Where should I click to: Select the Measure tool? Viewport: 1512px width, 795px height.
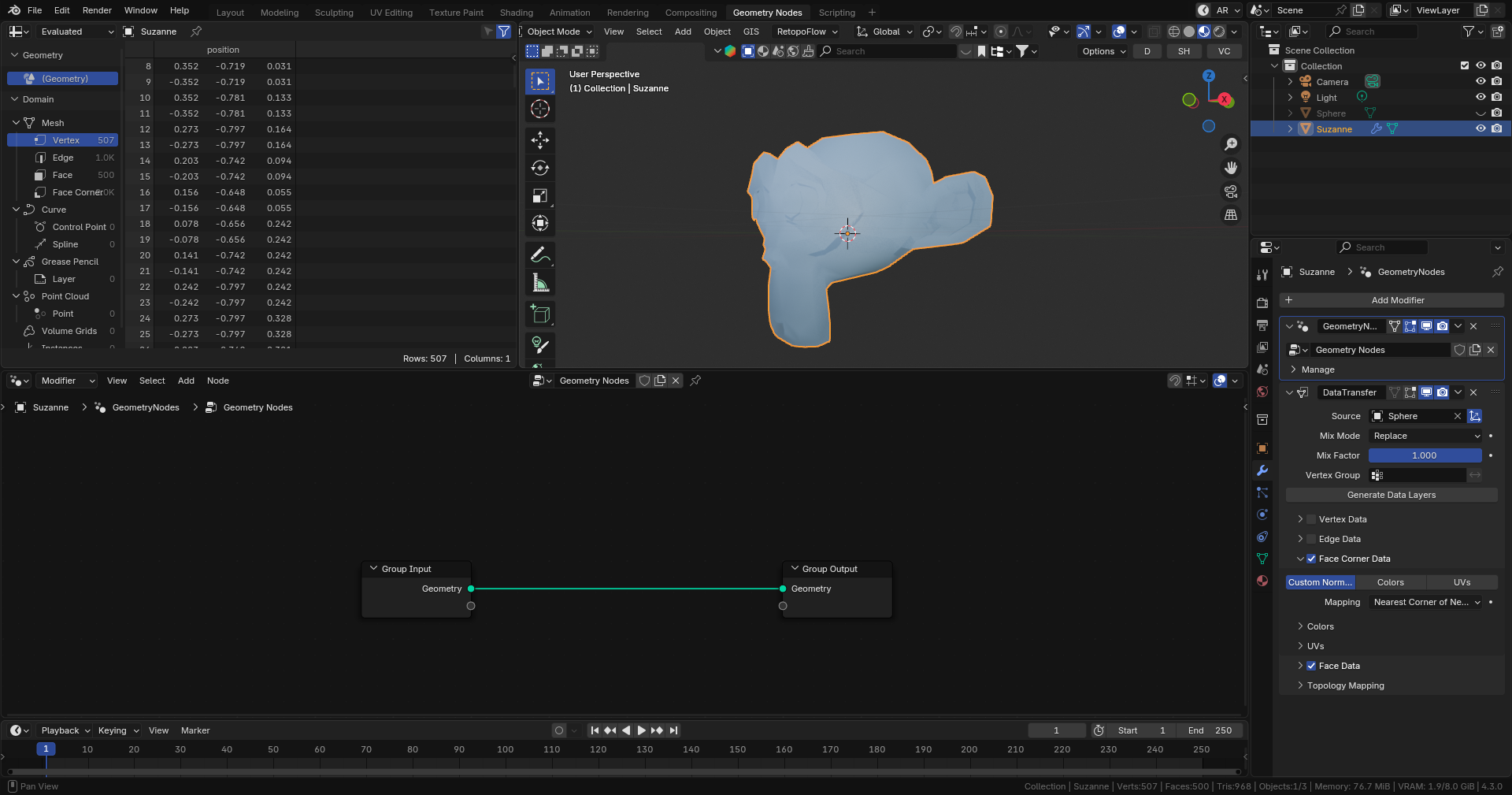(540, 282)
